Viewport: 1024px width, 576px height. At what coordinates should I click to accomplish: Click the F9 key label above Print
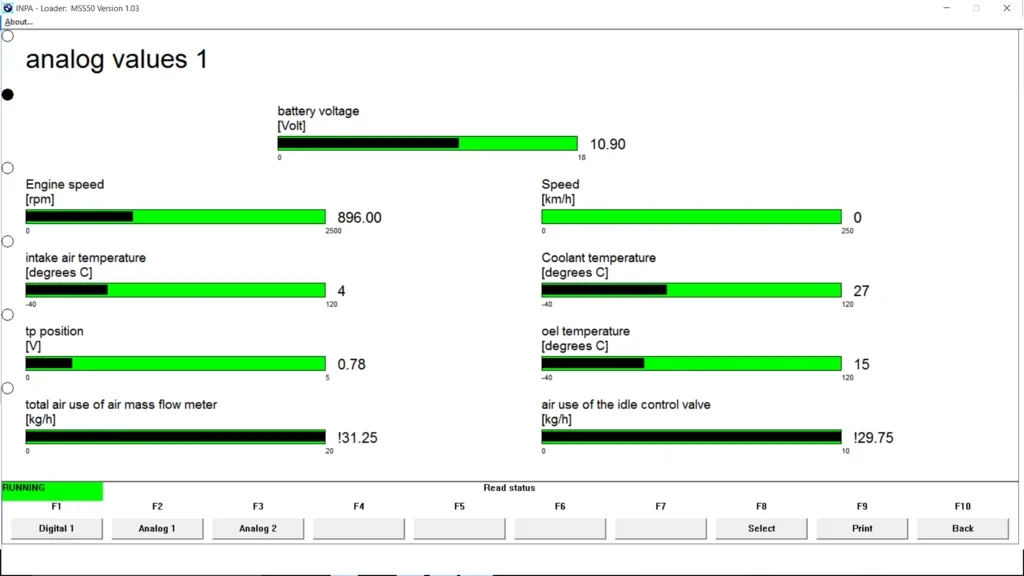point(862,506)
